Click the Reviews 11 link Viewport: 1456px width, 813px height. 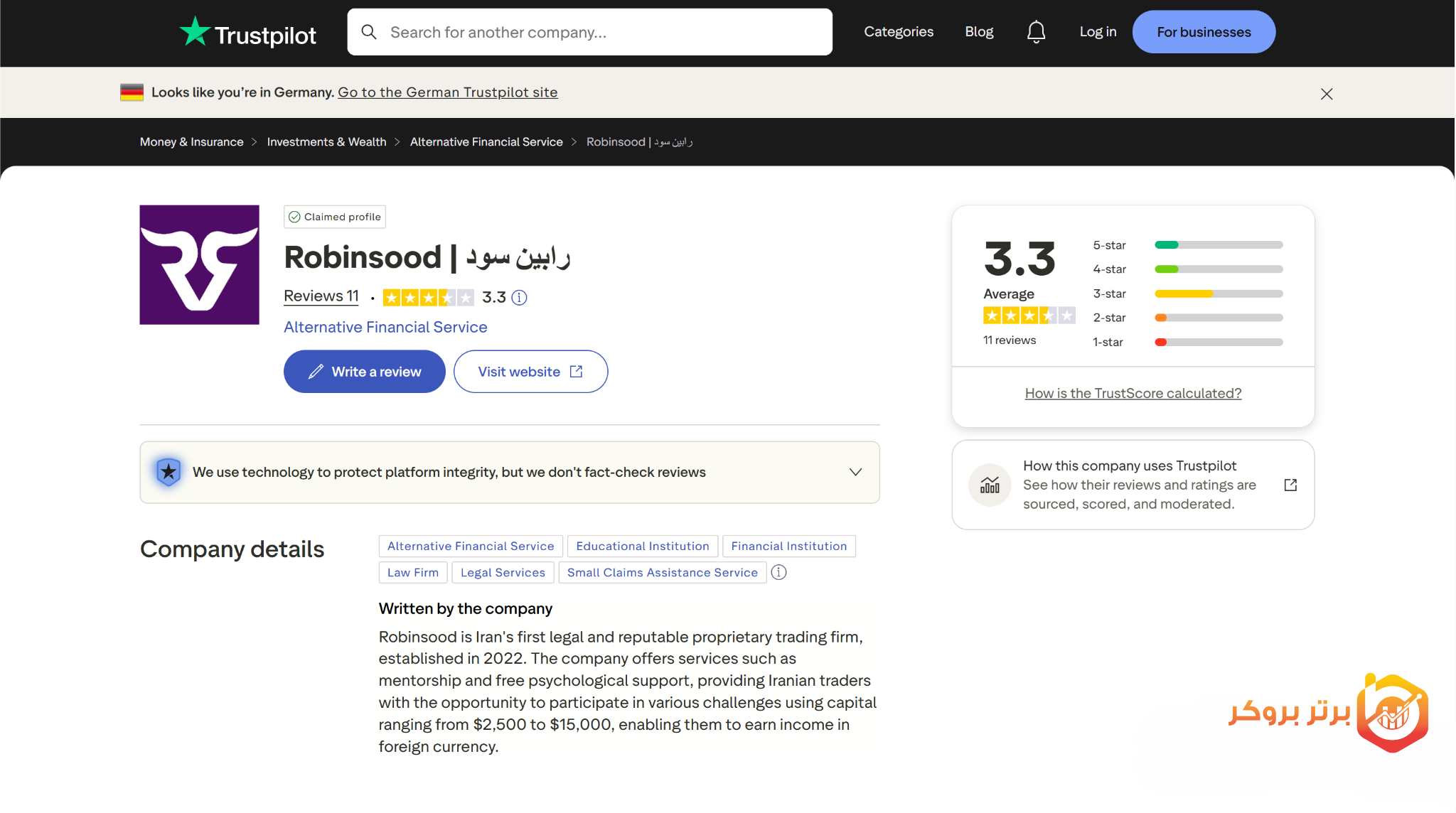[321, 296]
